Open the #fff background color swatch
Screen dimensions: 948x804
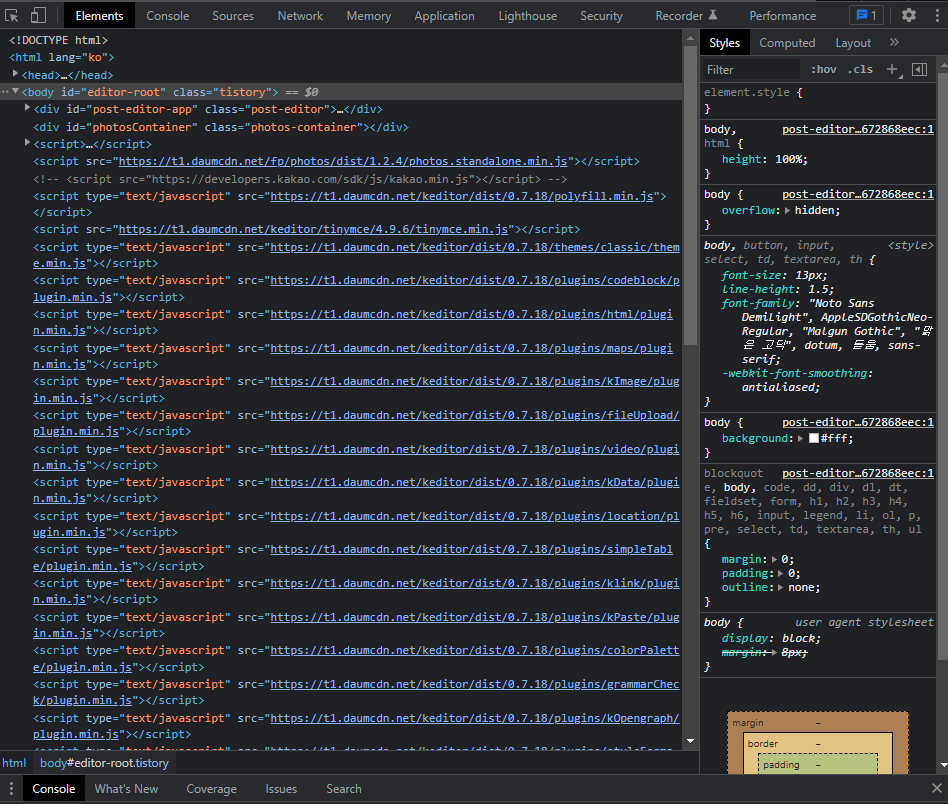[814, 438]
